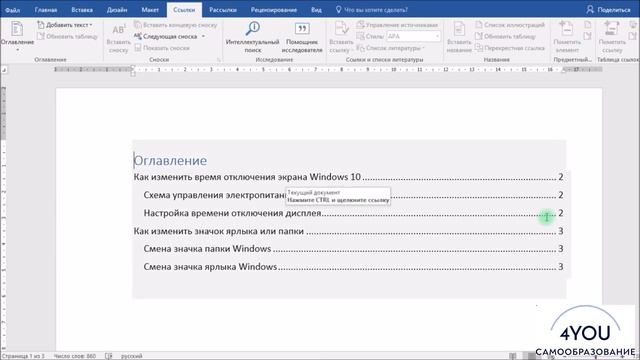
Task: Open the Файл tab
Action: coord(13,10)
